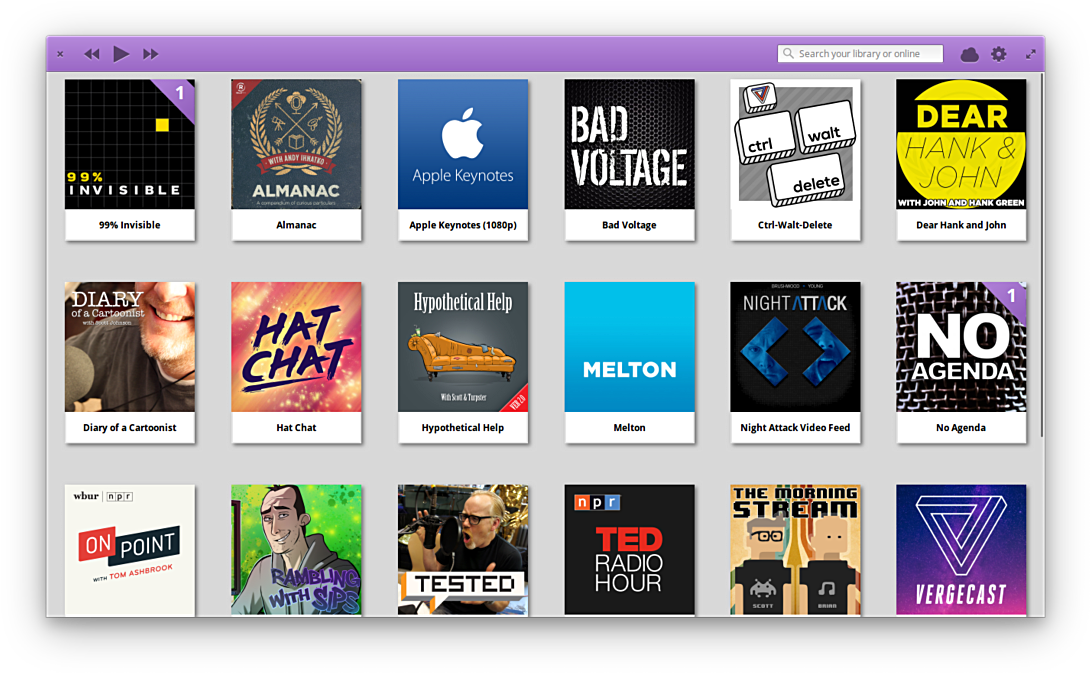Open the TED Radio Hour cover

(x=629, y=550)
